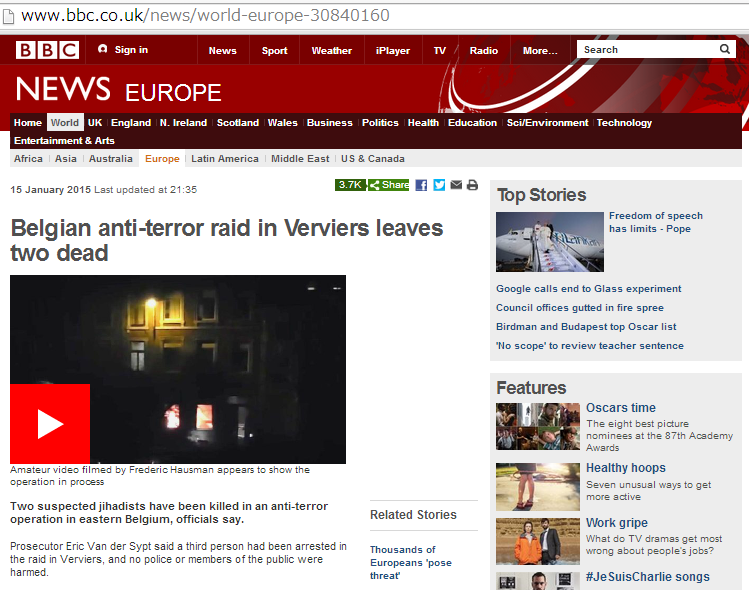Viewport: 749px width, 590px height.
Task: Click the Oscars time feature thumbnail
Action: pos(538,427)
